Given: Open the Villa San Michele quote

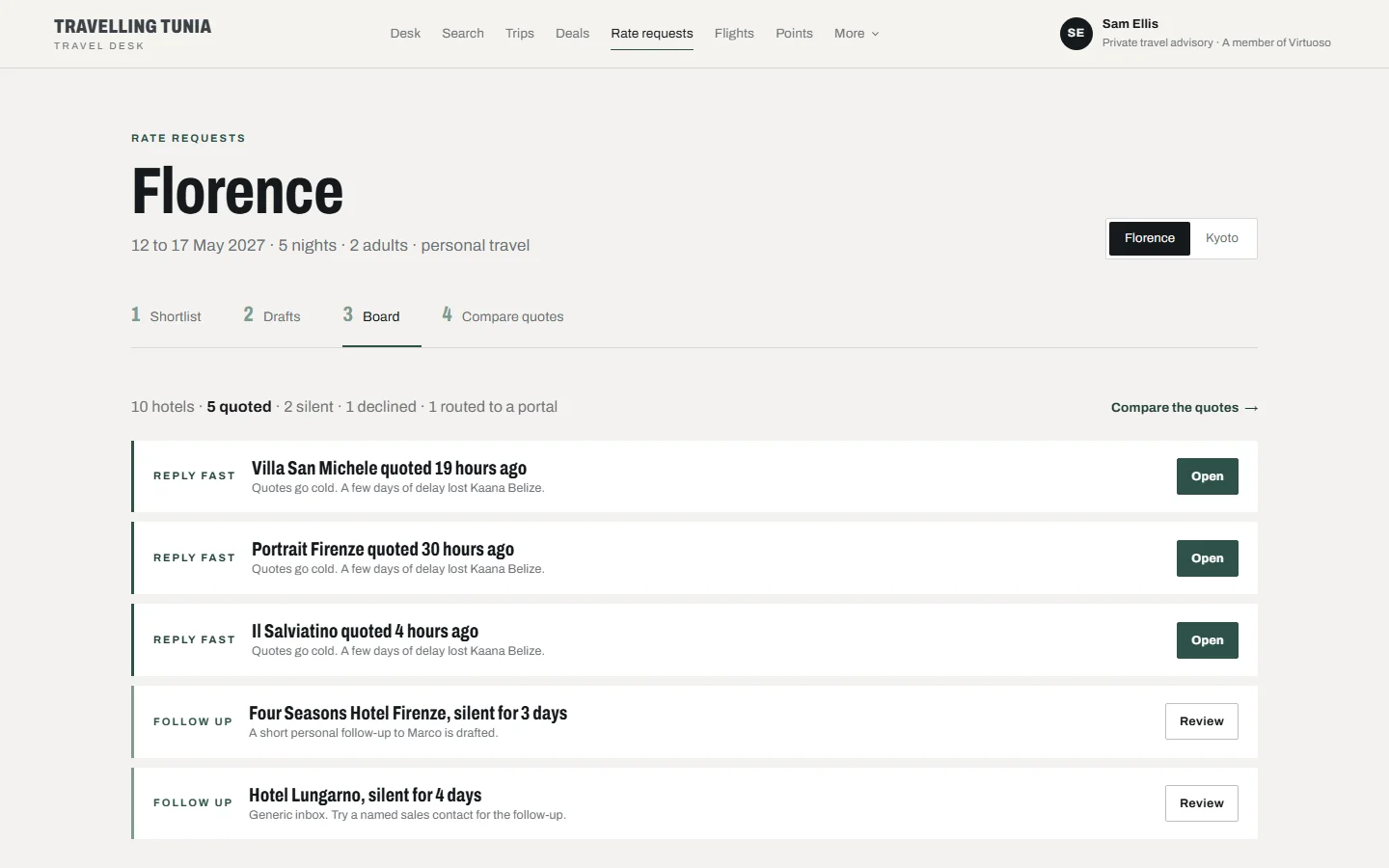Looking at the screenshot, I should point(1207,476).
